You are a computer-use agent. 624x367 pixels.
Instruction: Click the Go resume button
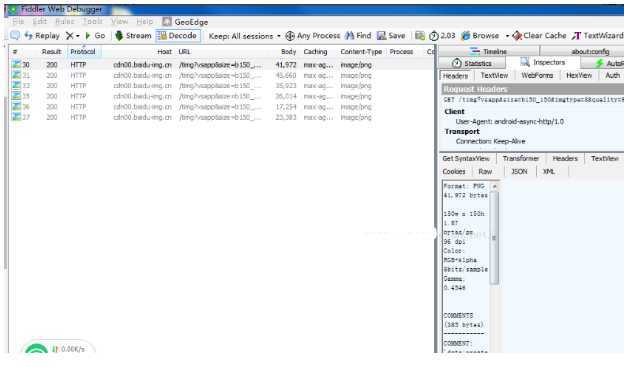95,36
